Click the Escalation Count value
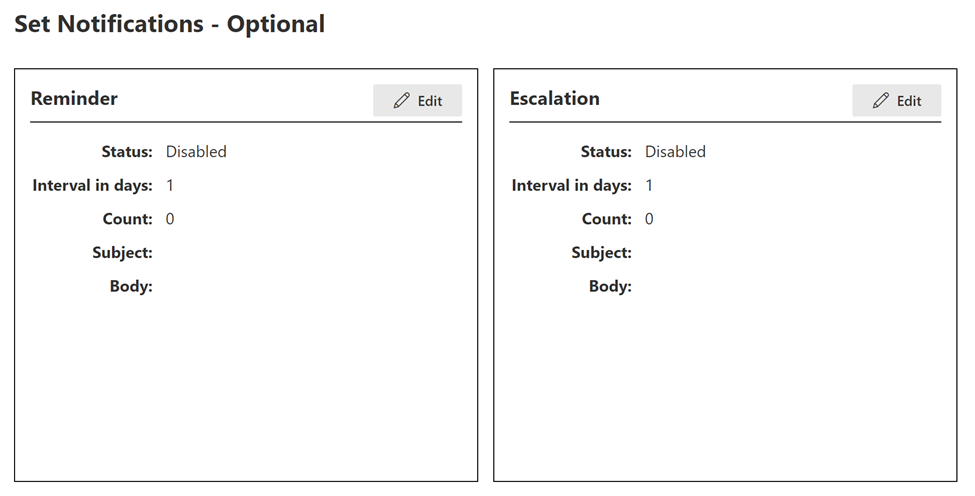975x496 pixels. pos(649,219)
